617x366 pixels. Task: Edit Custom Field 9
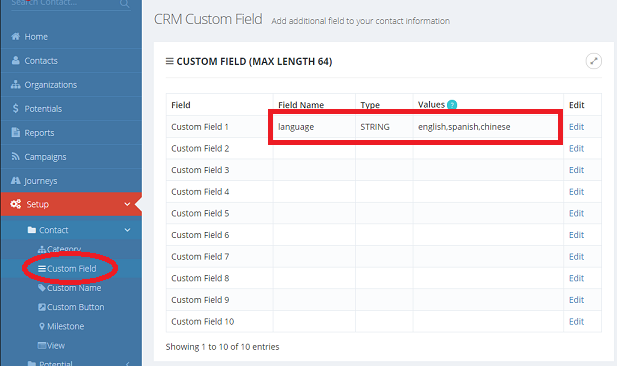(576, 300)
